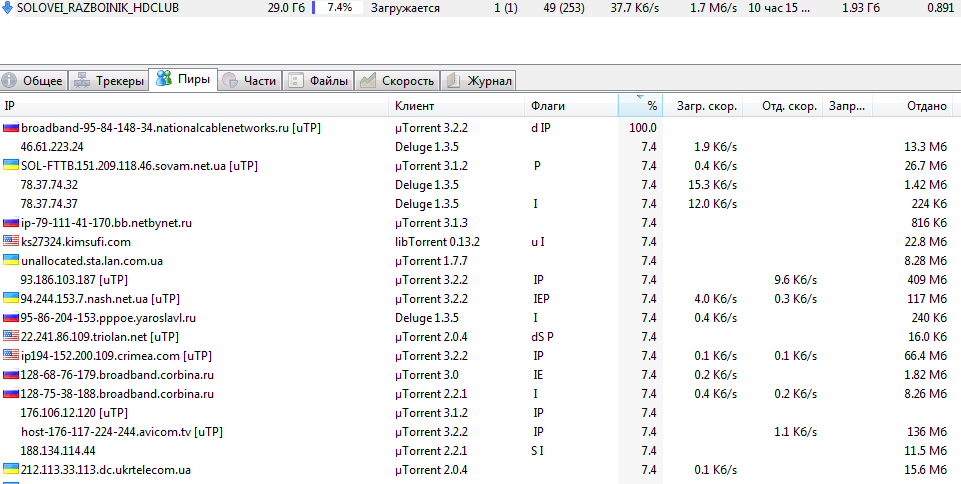Open the Части tab

pos(250,80)
